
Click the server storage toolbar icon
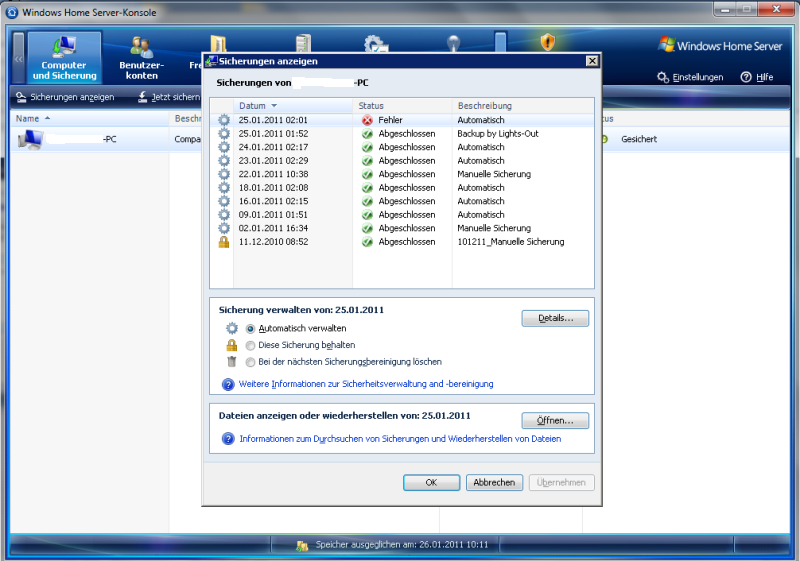(x=303, y=43)
